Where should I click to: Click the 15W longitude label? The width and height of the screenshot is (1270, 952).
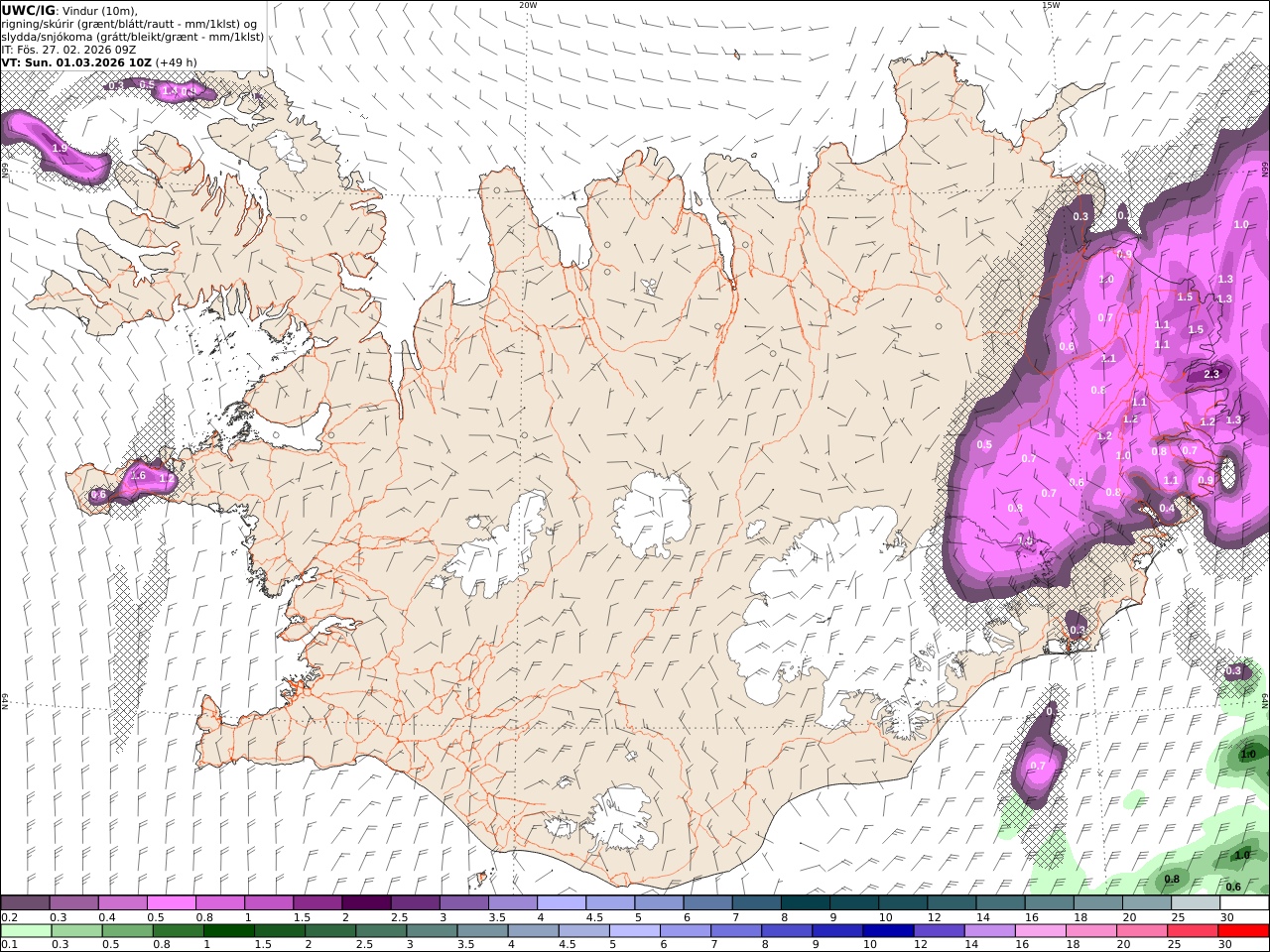(1051, 5)
